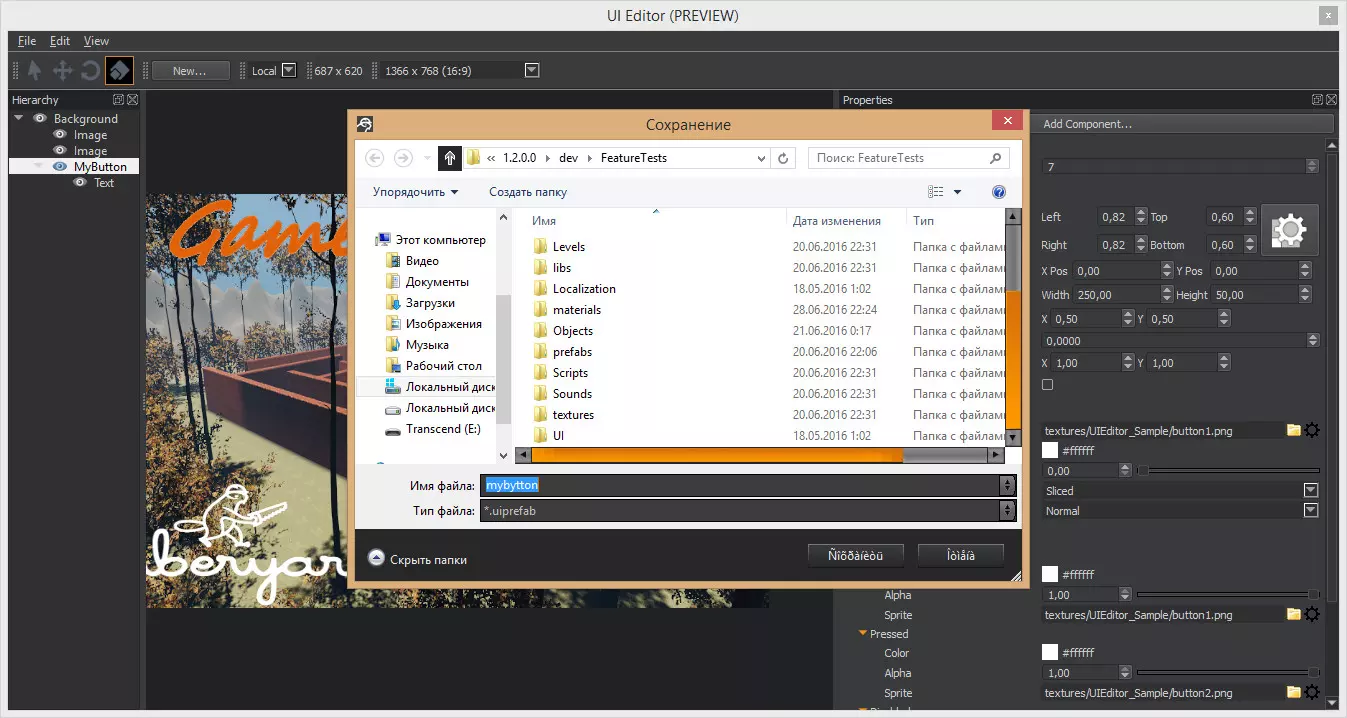Choose the rotate tool in toolbar
The height and width of the screenshot is (718, 1347).
point(90,70)
